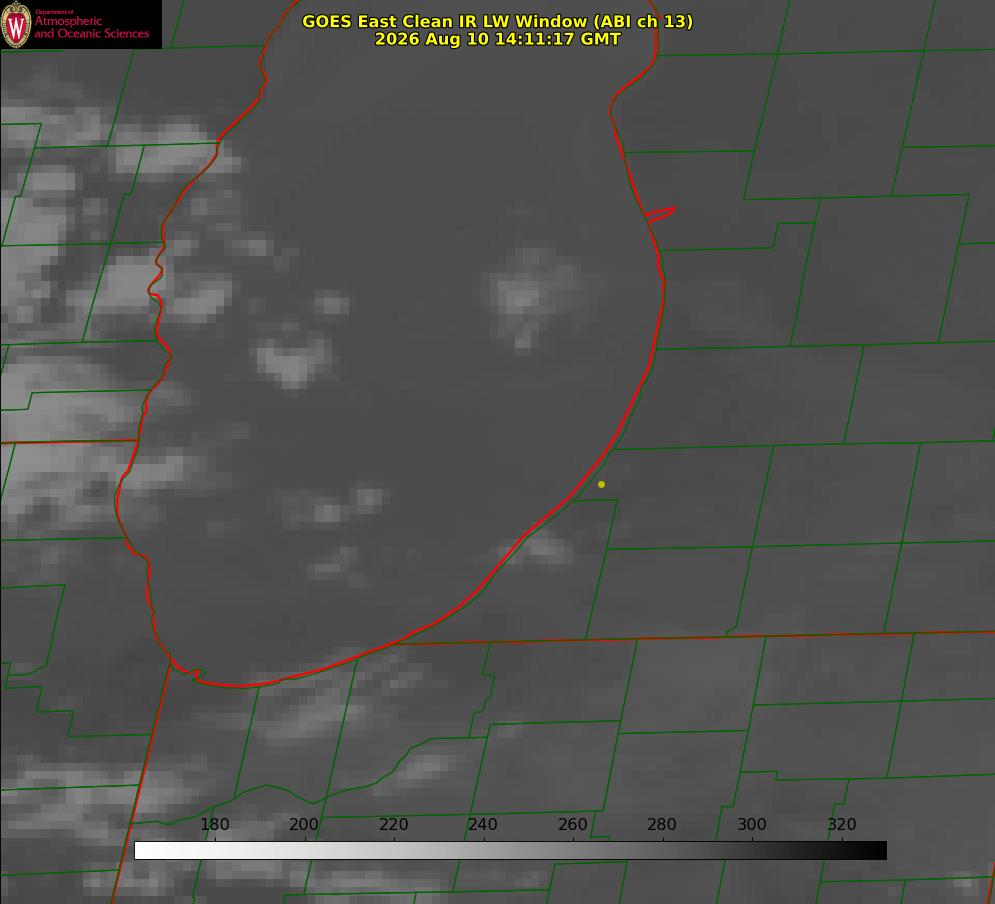Click the black end of the colorbar
The width and height of the screenshot is (995, 904).
pos(874,851)
